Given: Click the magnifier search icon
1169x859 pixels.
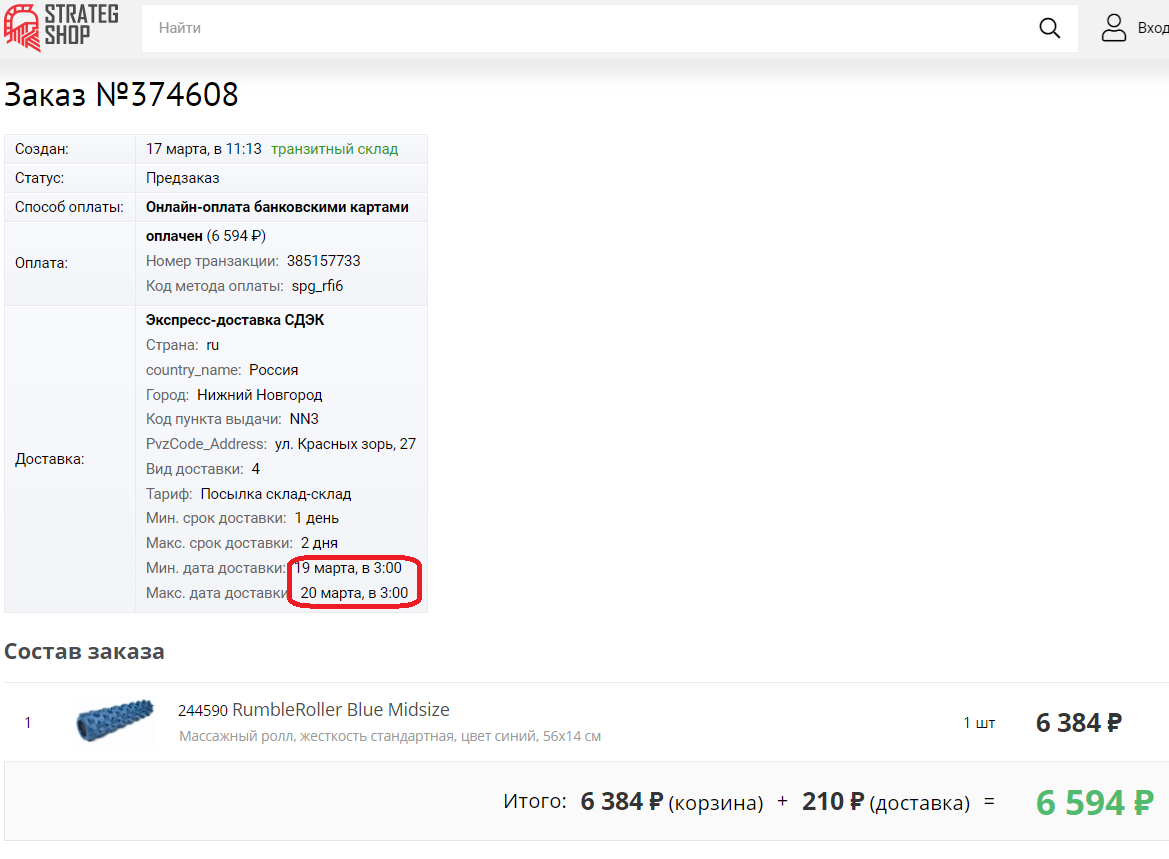Looking at the screenshot, I should (1049, 28).
